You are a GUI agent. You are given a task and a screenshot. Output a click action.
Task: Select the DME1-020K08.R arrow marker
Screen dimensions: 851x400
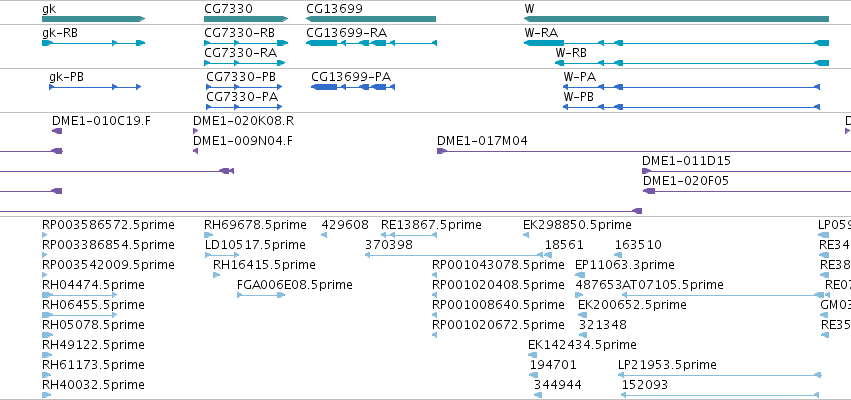point(195,131)
